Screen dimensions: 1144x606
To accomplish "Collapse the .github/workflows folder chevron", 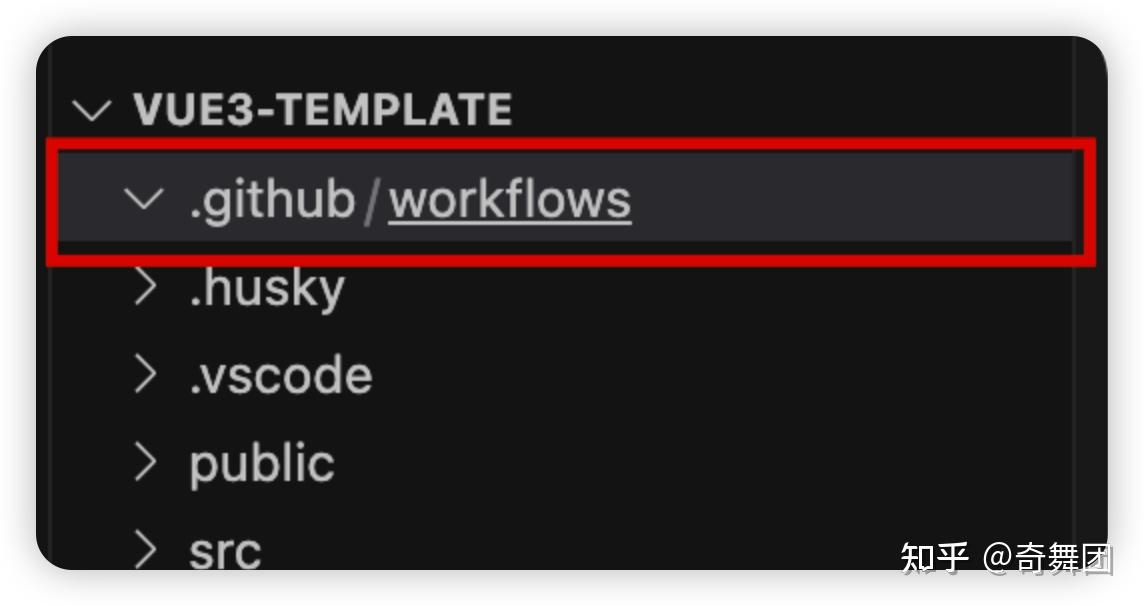I will pos(143,198).
